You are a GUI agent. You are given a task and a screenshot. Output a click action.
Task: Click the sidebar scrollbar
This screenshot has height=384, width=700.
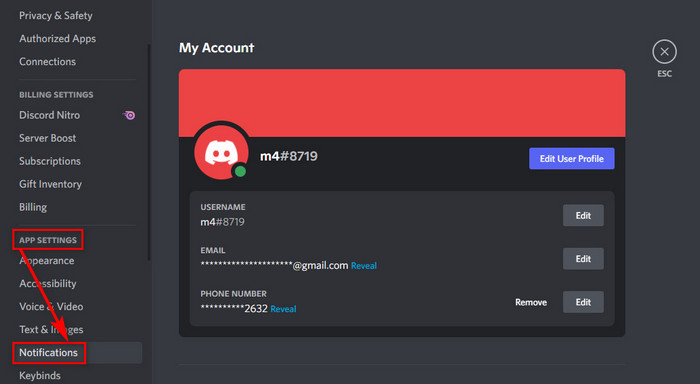pos(149,152)
